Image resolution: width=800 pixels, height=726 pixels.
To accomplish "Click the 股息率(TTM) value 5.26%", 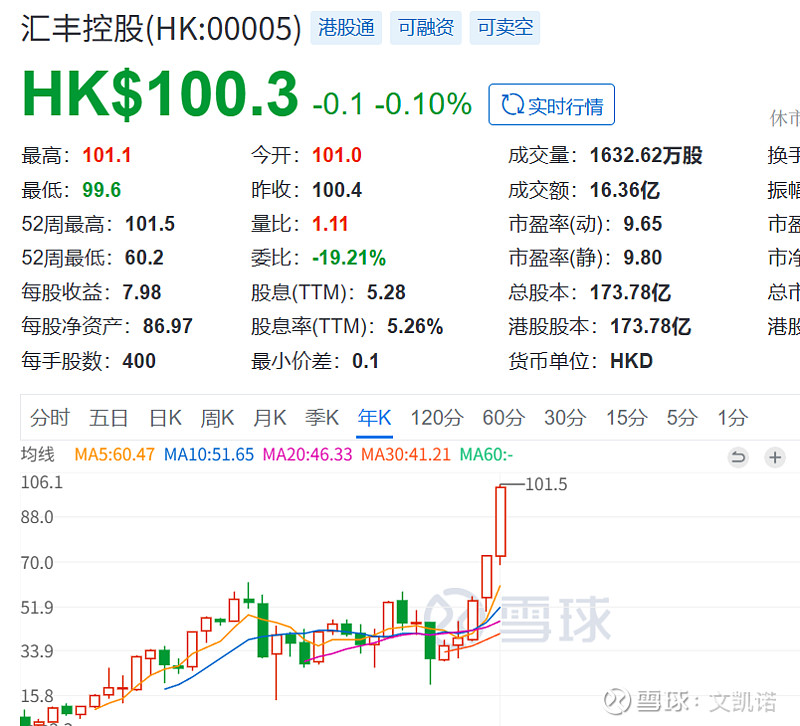I will click(415, 326).
